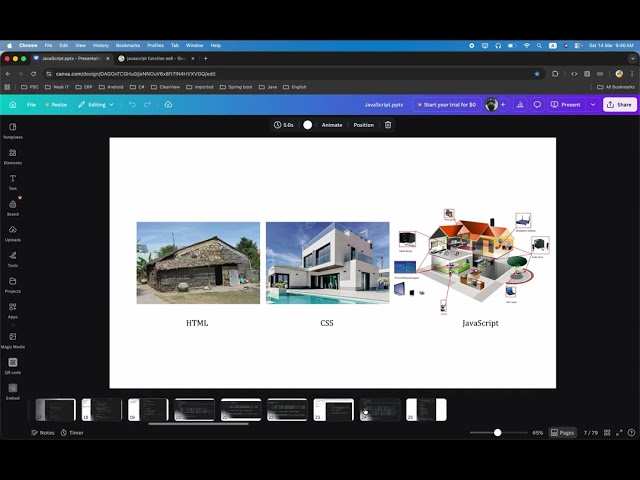Reload the page in Chrome
The height and width of the screenshot is (480, 640).
[33, 74]
